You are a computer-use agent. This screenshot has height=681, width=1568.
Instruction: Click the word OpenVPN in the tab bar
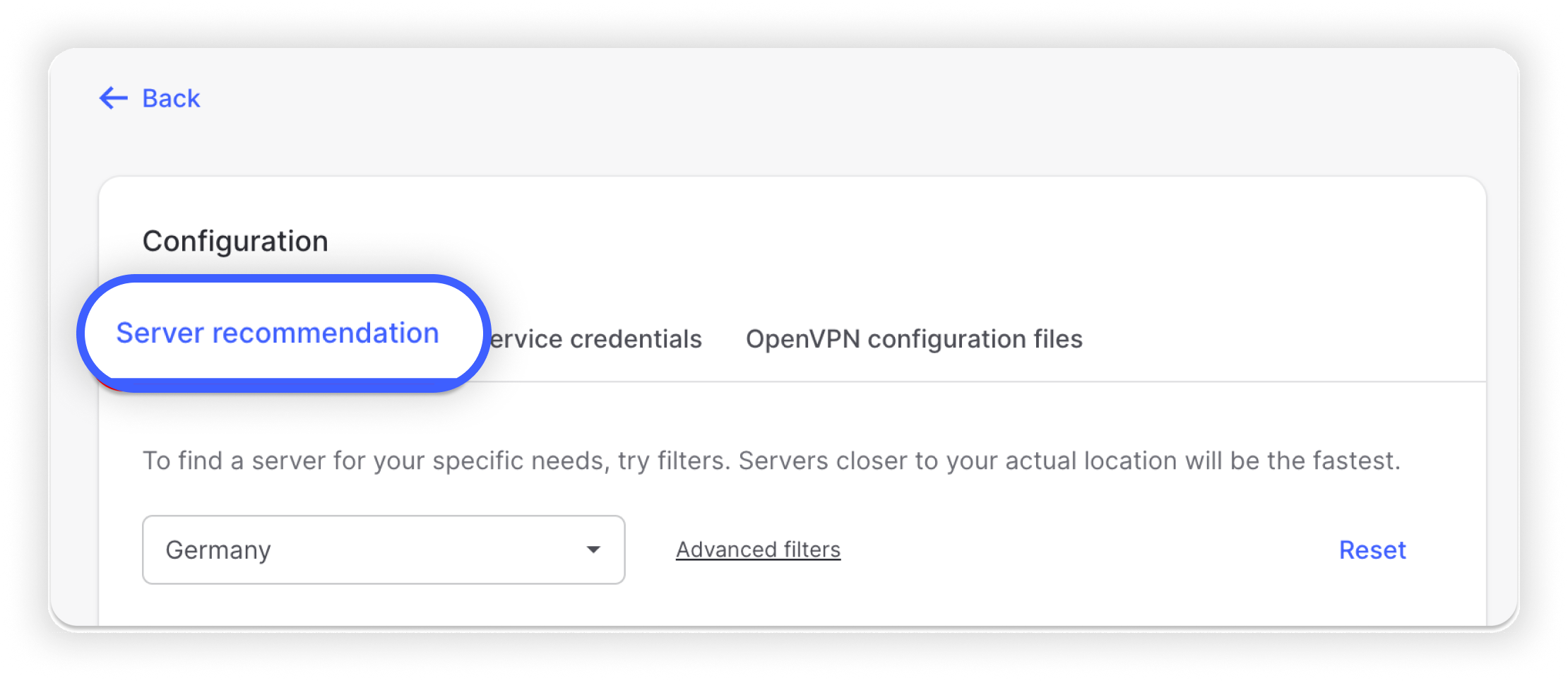pos(803,340)
